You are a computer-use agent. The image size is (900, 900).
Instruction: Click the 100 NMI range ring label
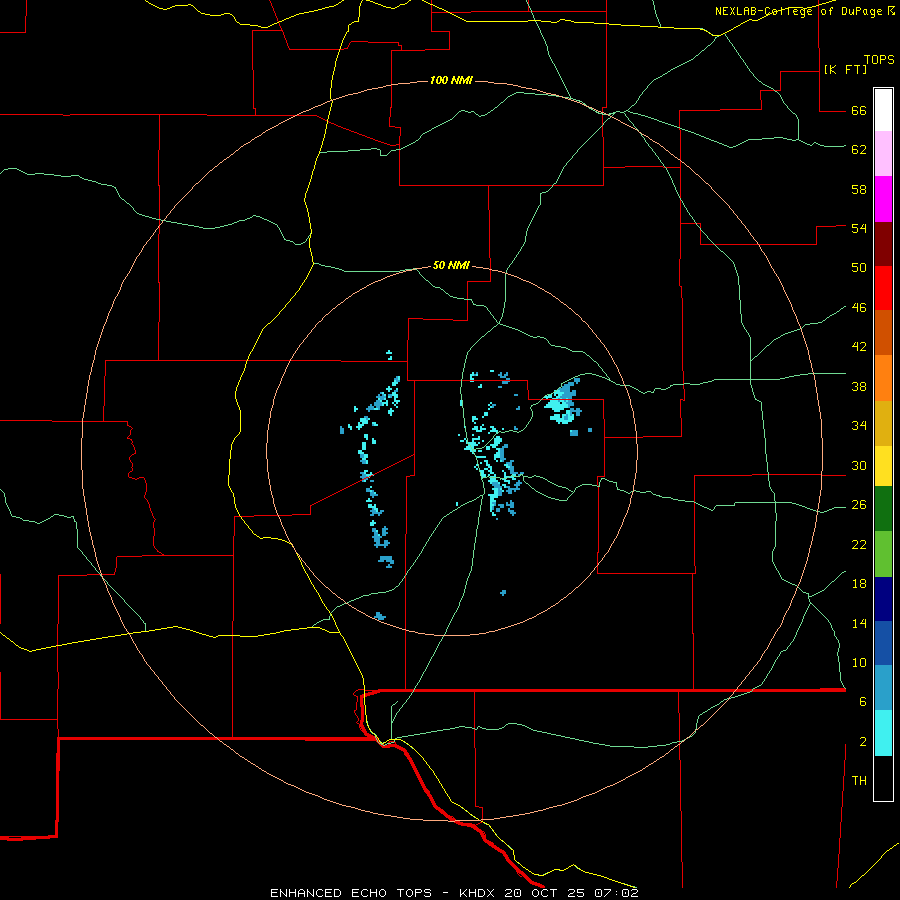coord(451,80)
